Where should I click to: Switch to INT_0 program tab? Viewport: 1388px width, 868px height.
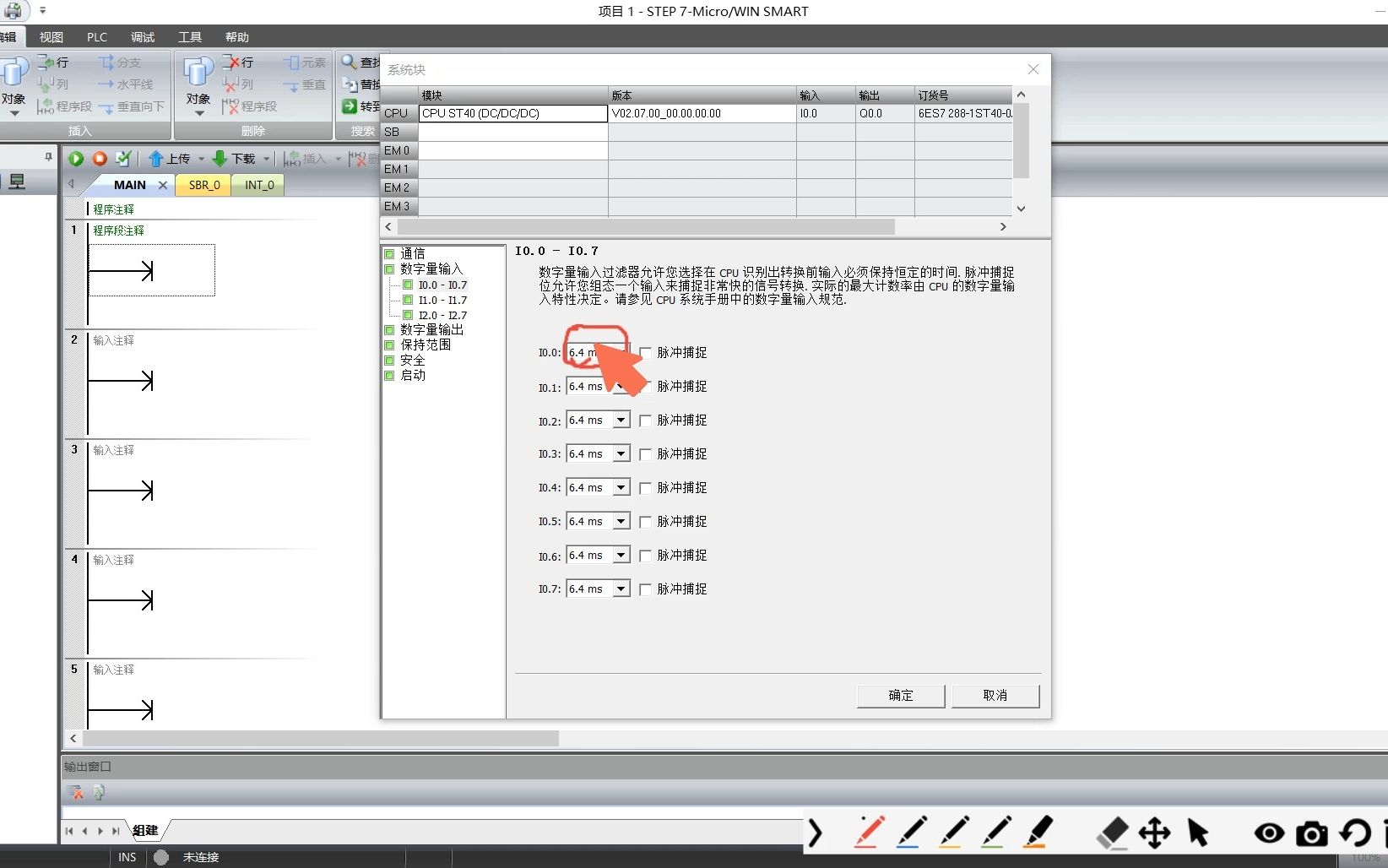click(259, 185)
